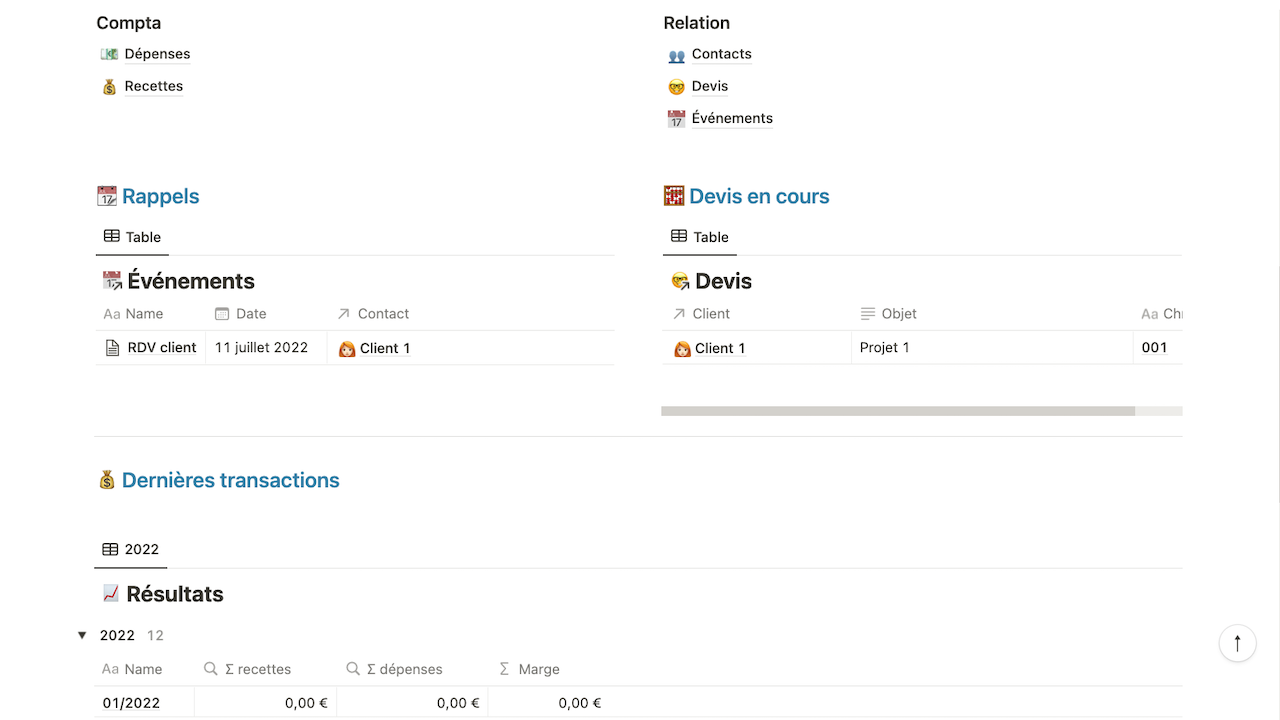Click the Devis table horizontal scrollbar
Screen dimensions: 1280x720
897,411
